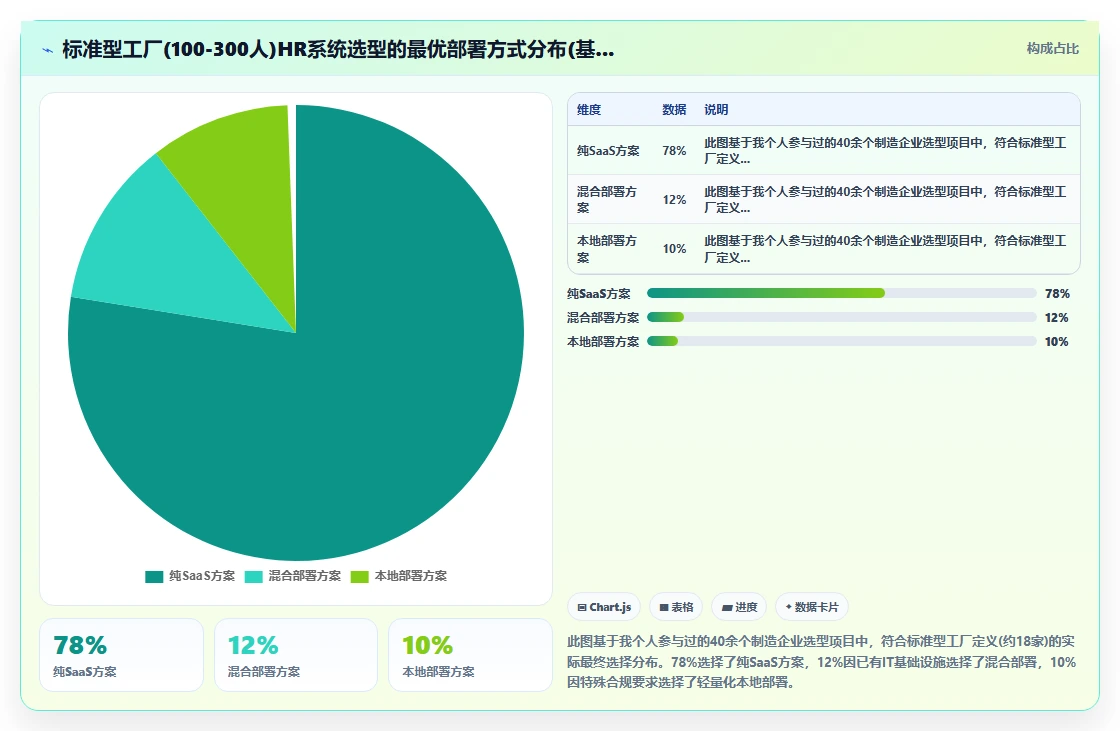Click the 混合部署方案 progress bar
This screenshot has height=731, width=1120.
(841, 317)
